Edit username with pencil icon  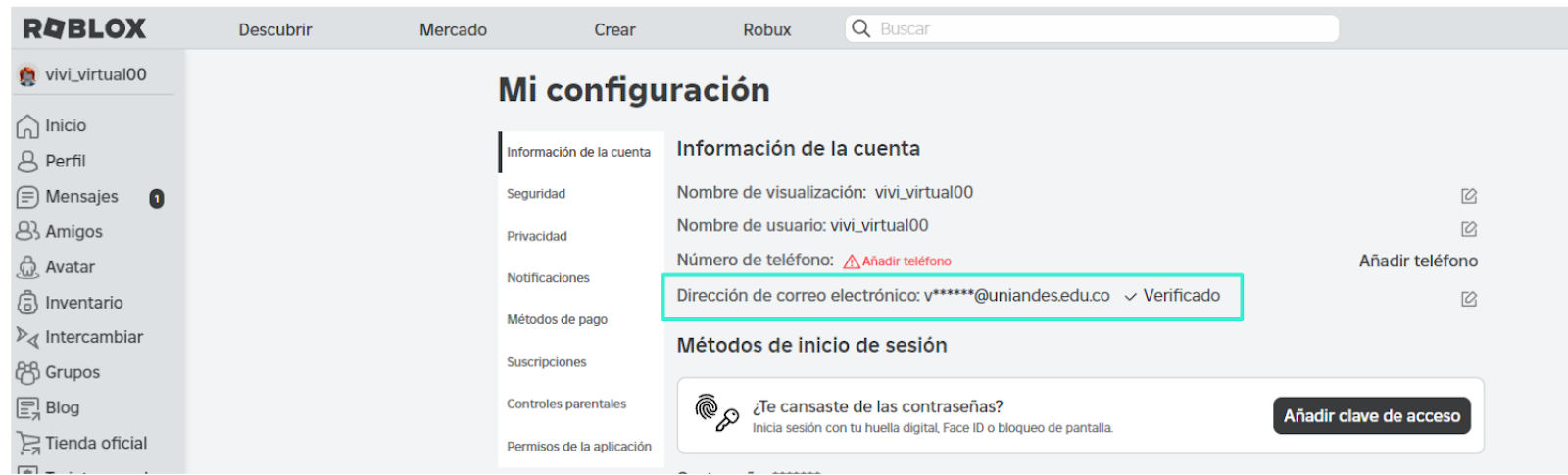1468,229
